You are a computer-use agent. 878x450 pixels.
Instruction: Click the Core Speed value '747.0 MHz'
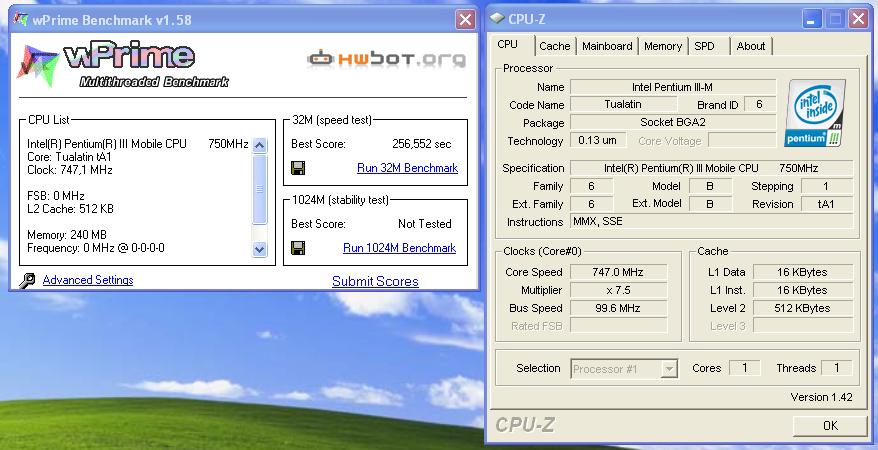point(618,272)
